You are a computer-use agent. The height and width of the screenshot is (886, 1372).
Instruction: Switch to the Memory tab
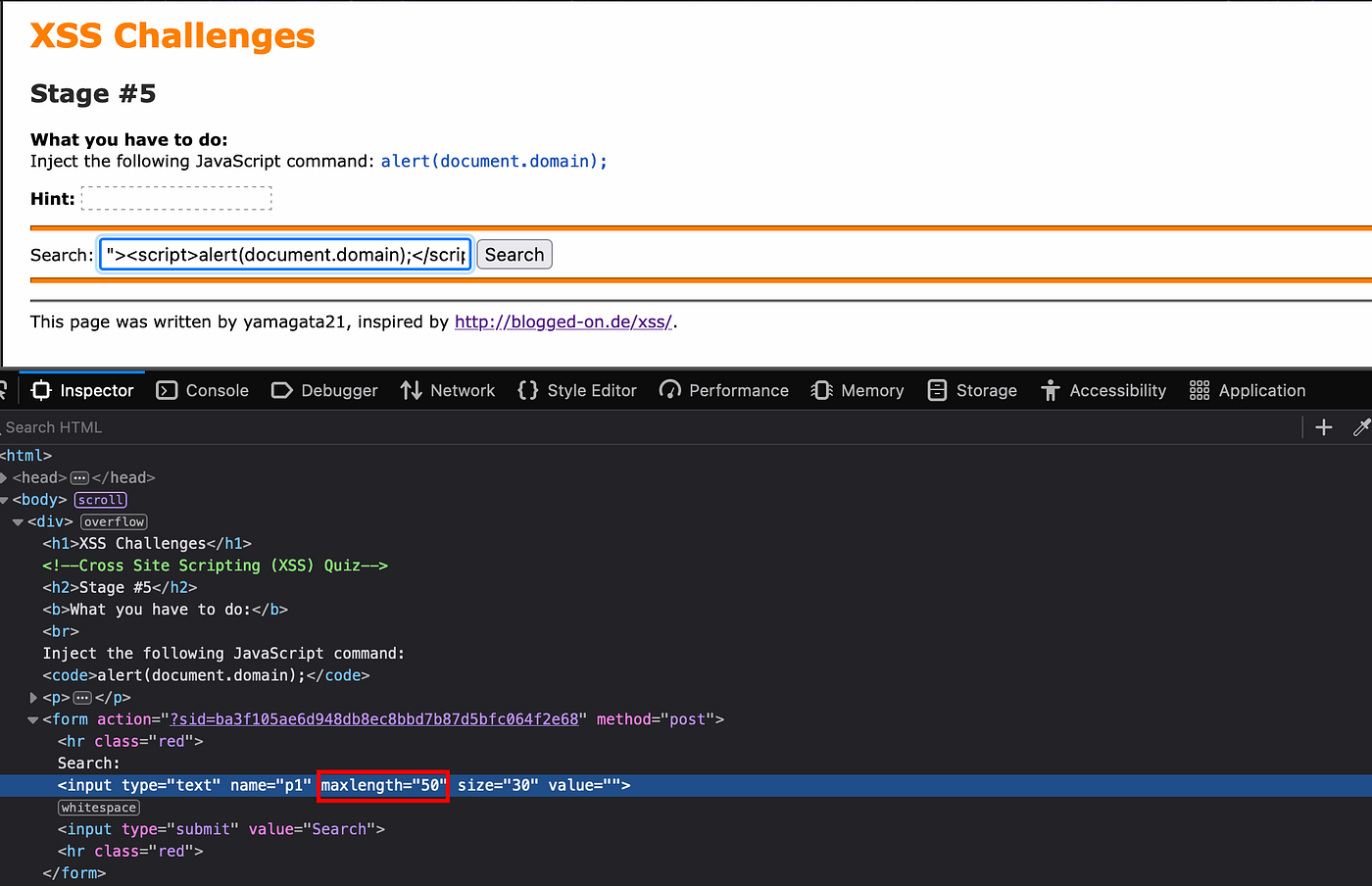pos(857,390)
